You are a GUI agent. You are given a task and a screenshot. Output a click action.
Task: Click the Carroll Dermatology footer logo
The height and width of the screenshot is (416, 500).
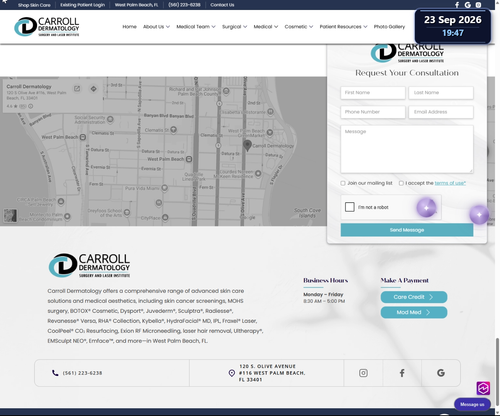tap(89, 265)
